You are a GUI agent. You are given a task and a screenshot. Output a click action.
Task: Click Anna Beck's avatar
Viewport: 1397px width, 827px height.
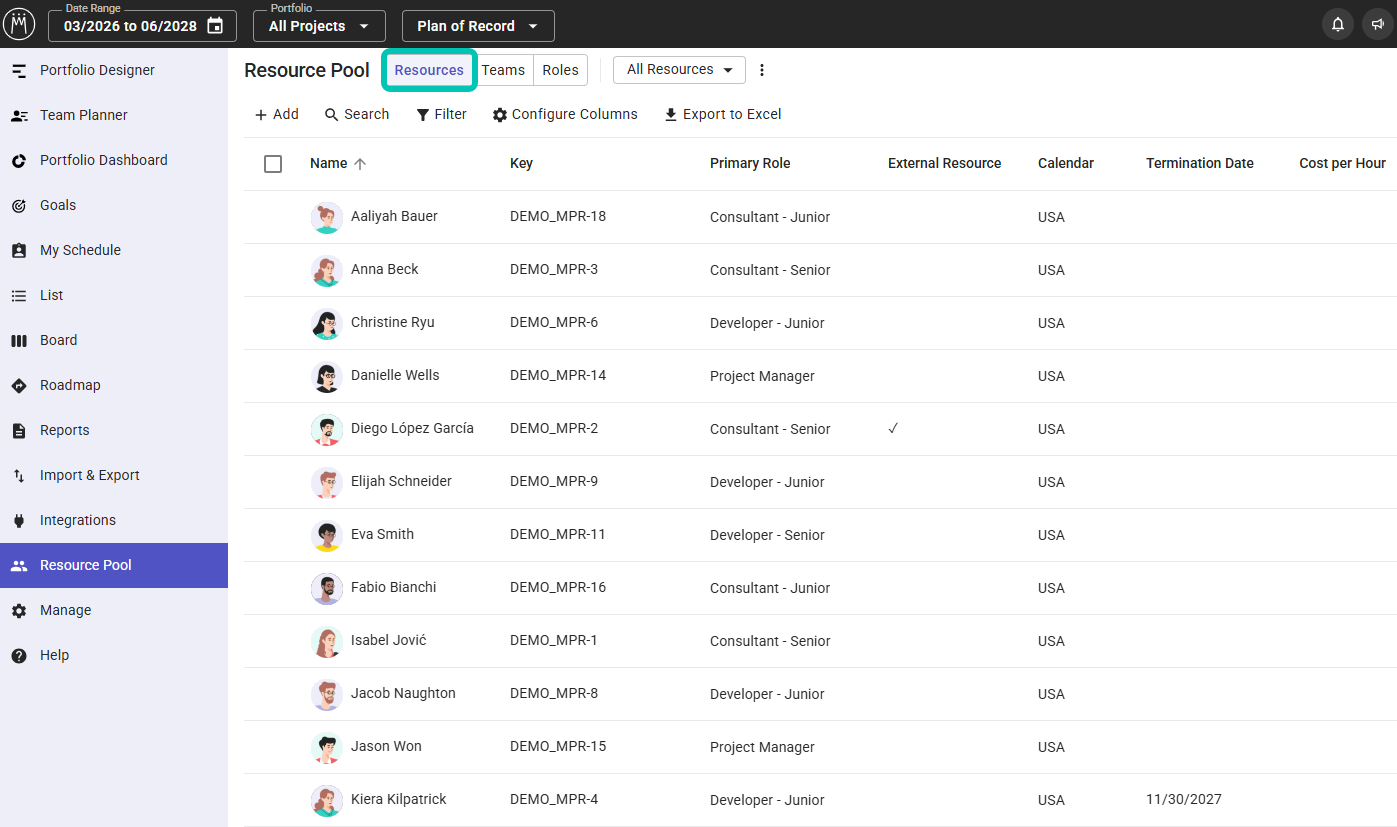(x=327, y=270)
